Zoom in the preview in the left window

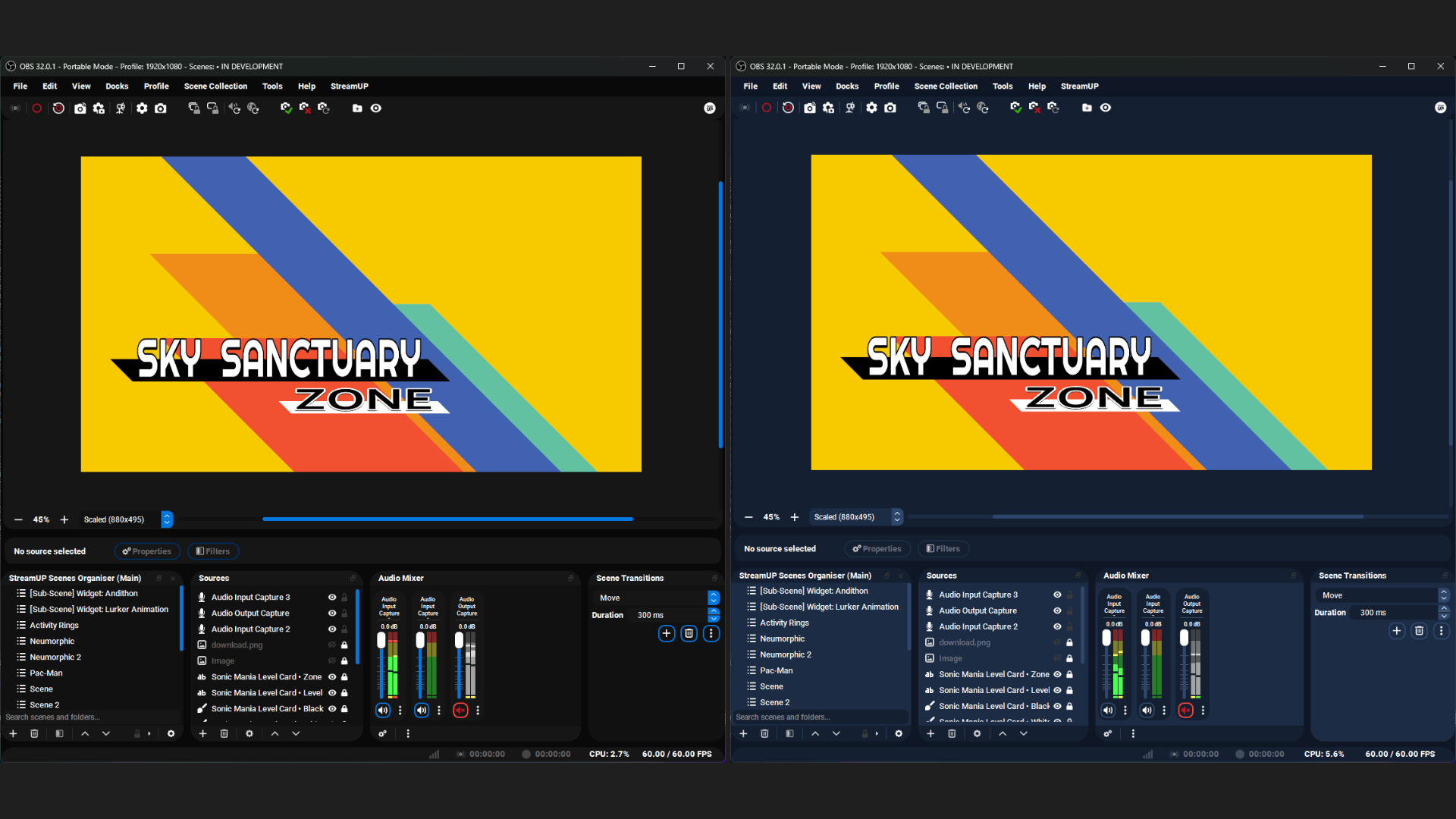click(x=64, y=519)
